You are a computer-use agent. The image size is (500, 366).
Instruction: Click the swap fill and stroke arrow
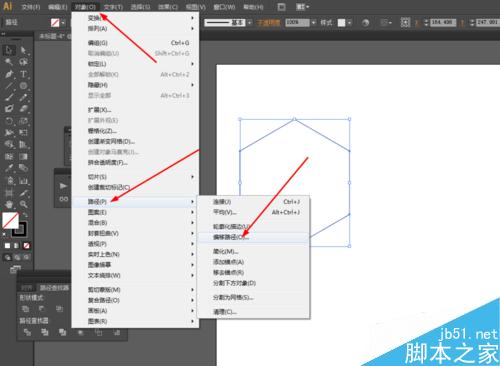click(x=25, y=216)
